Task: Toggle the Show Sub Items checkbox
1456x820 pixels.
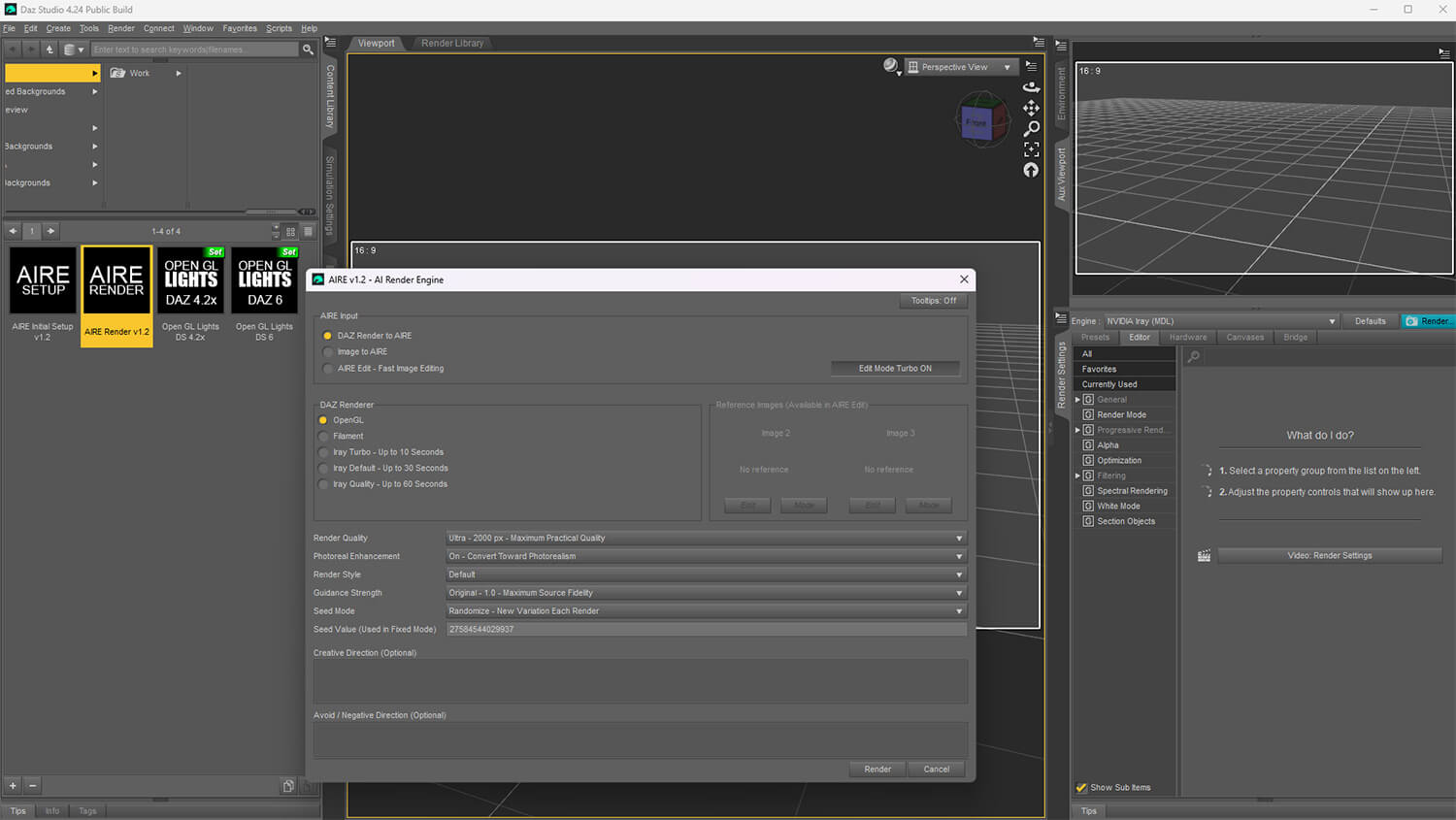Action: [x=1081, y=788]
